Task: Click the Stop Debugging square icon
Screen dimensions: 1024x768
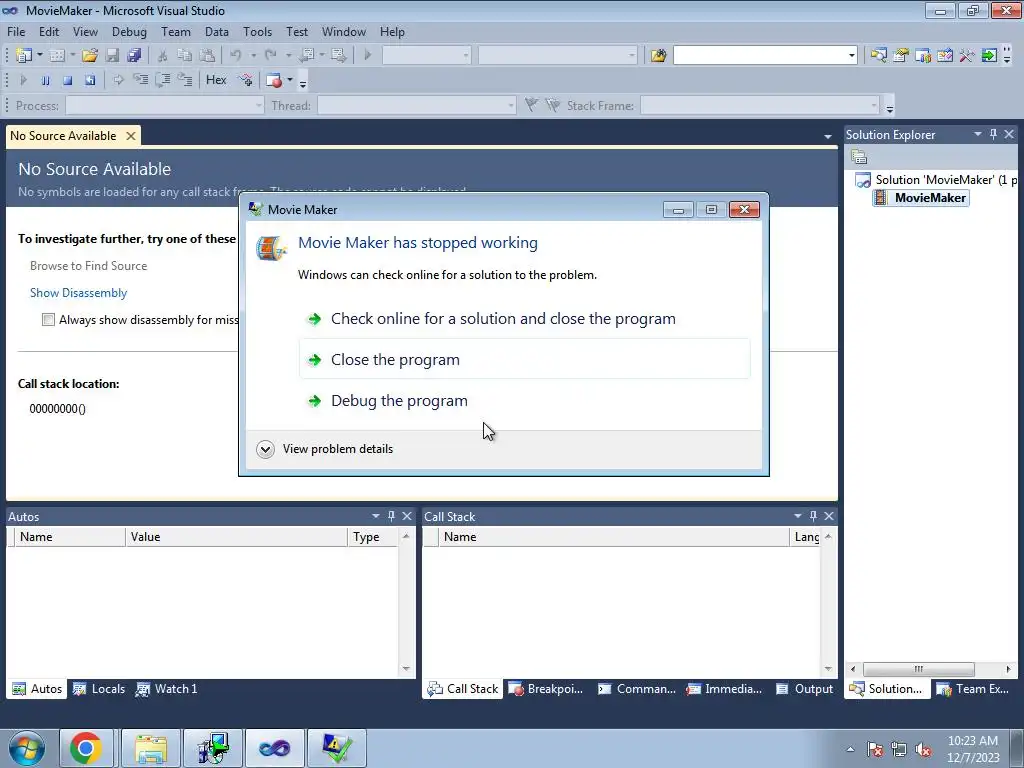Action: click(67, 80)
